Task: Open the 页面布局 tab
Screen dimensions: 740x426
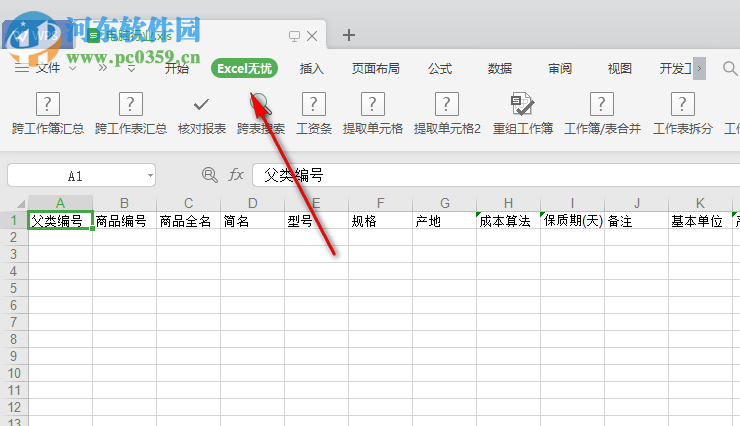Action: click(x=376, y=68)
